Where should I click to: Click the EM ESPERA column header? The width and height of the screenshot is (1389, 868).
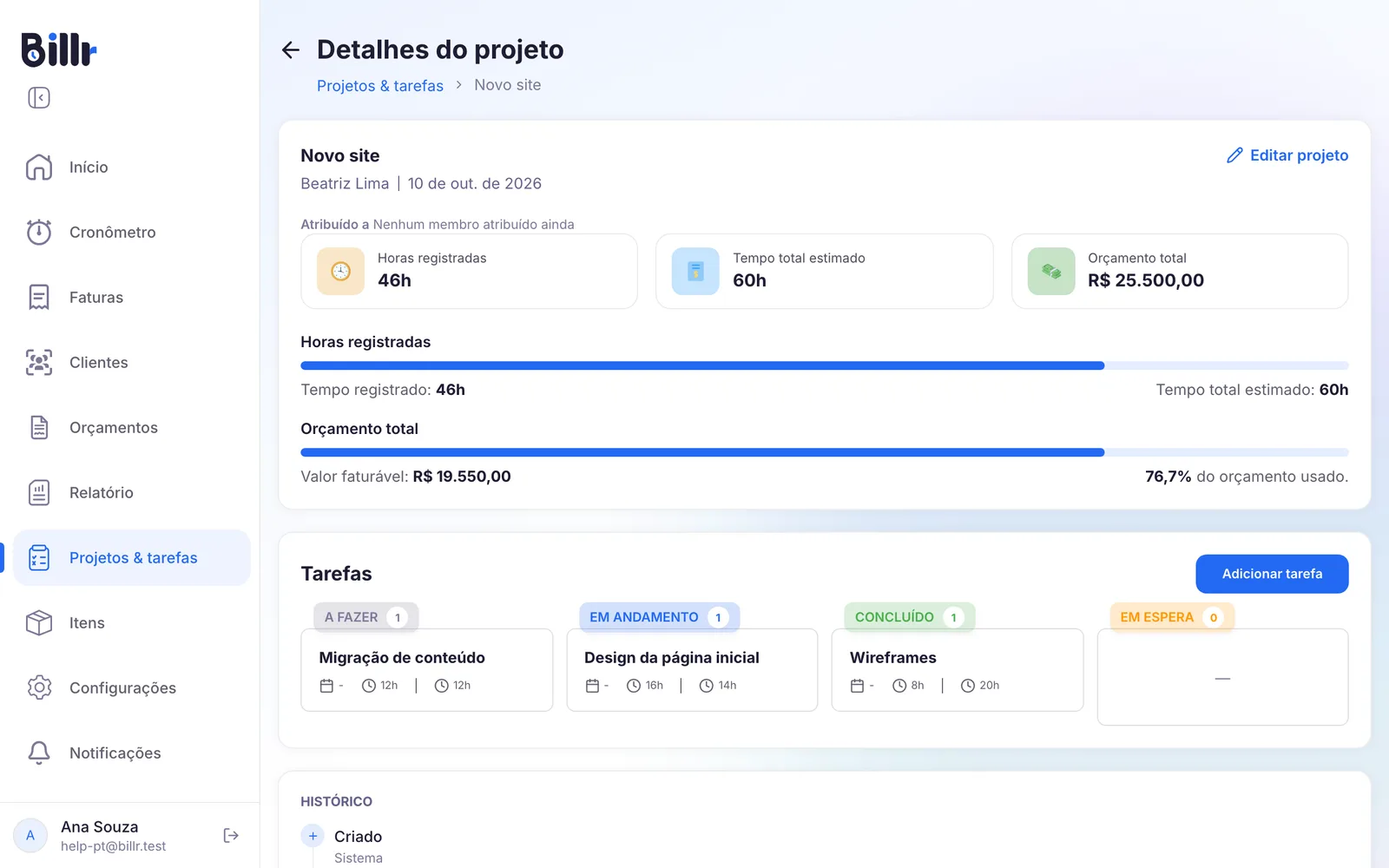(x=1172, y=617)
